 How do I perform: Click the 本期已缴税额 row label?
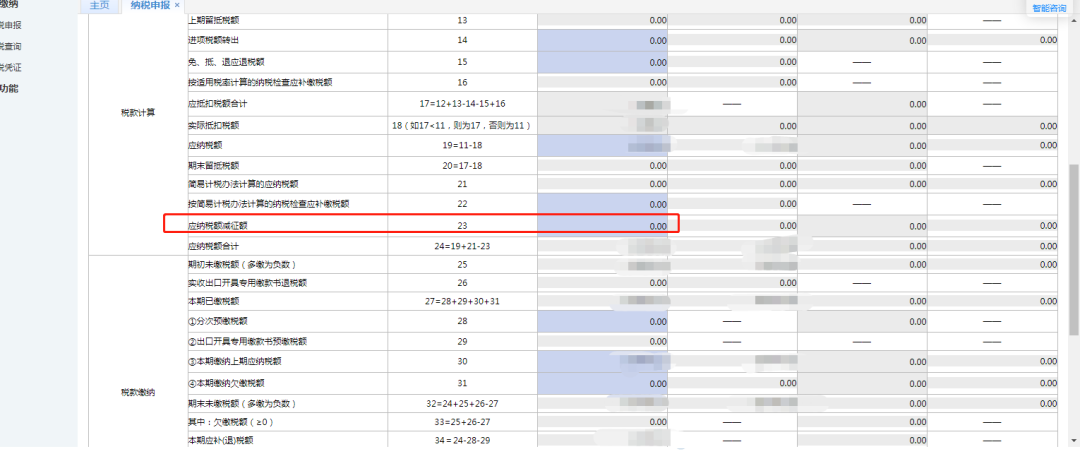214,301
